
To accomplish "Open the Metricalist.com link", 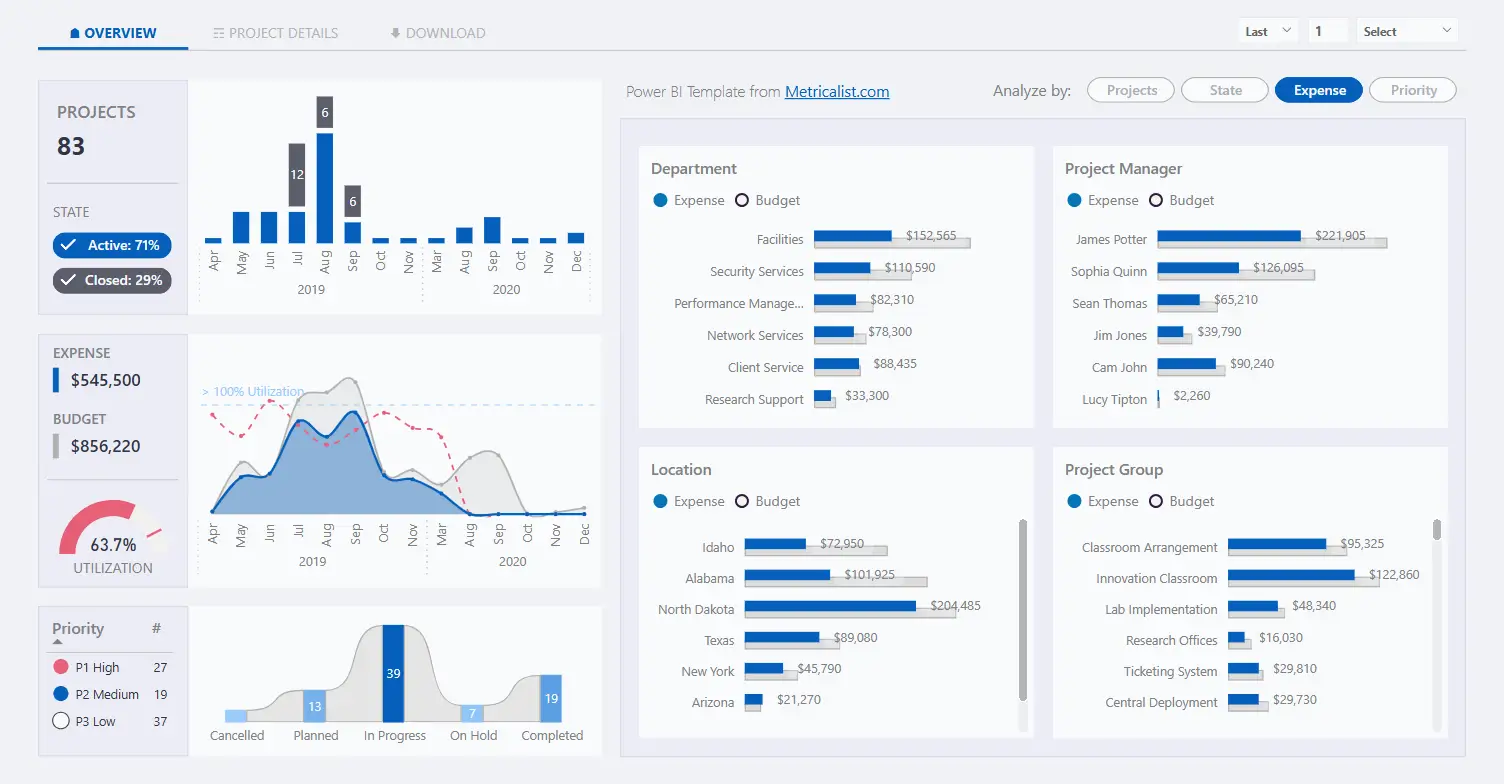I will pyautogui.click(x=837, y=91).
